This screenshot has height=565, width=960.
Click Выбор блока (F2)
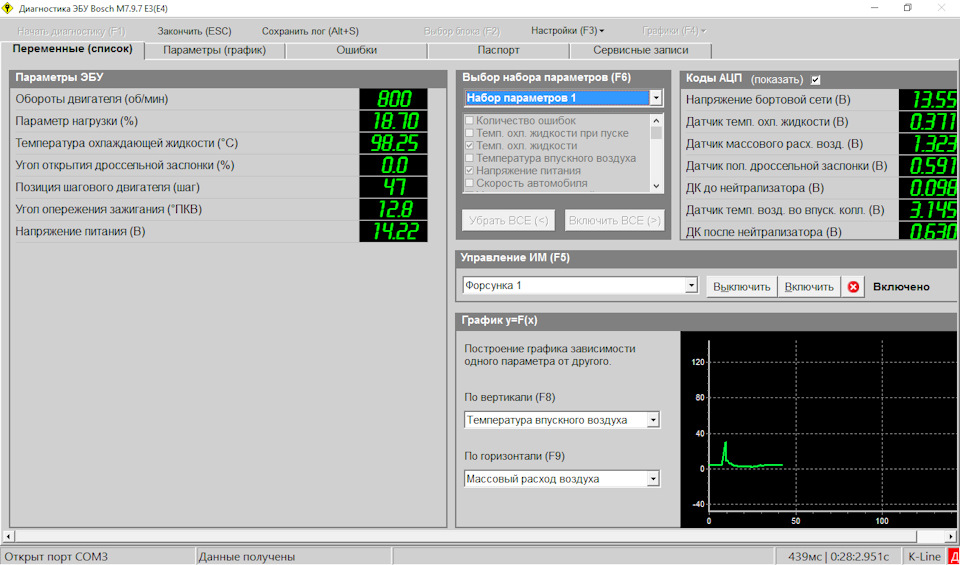(462, 31)
